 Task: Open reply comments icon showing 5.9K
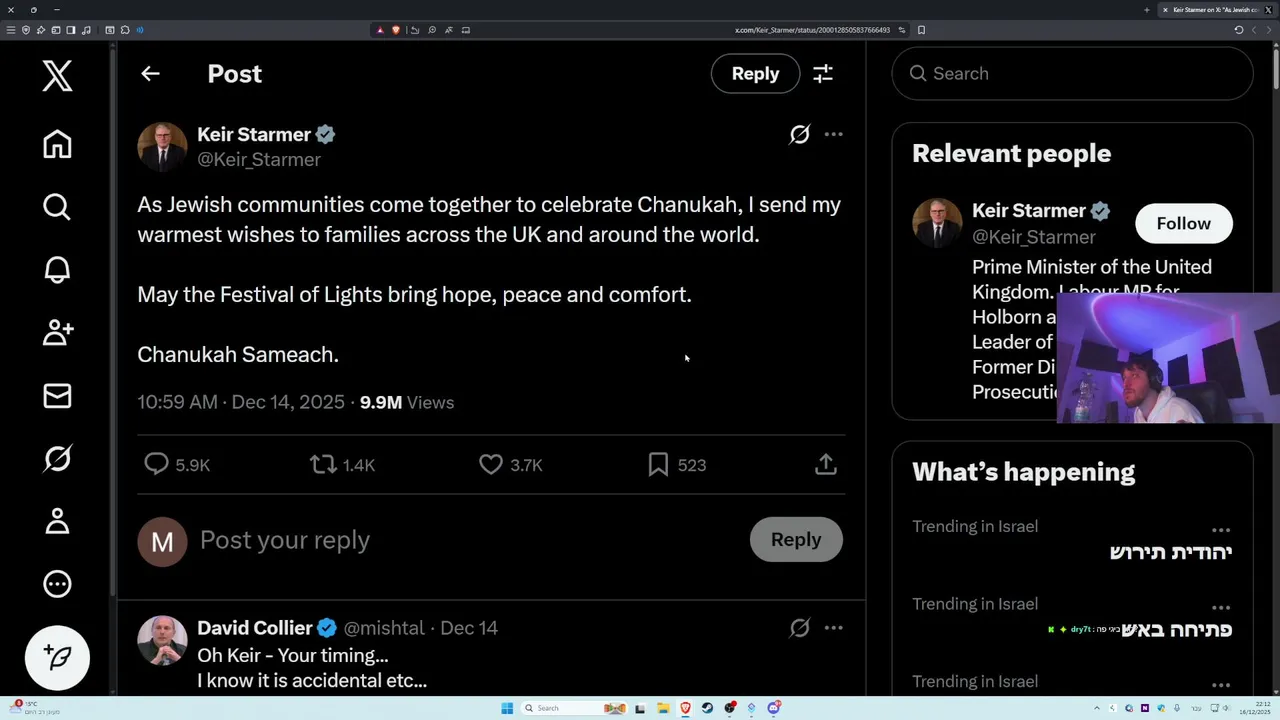pos(156,464)
